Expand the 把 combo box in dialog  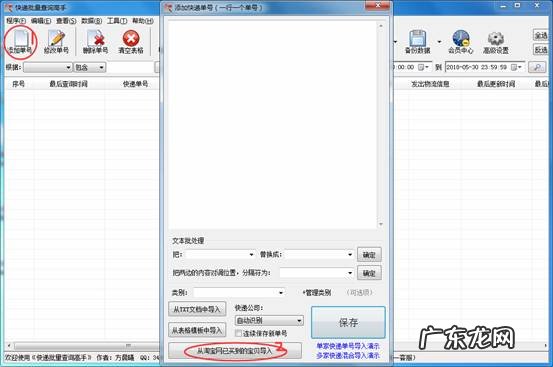pos(251,255)
